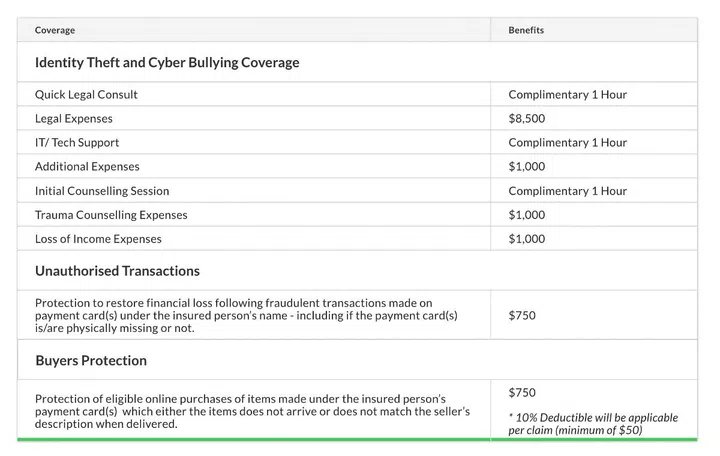Select the Identity Theft and Cyber Bullying Coverage heading
The height and width of the screenshot is (456, 720).
coord(167,62)
